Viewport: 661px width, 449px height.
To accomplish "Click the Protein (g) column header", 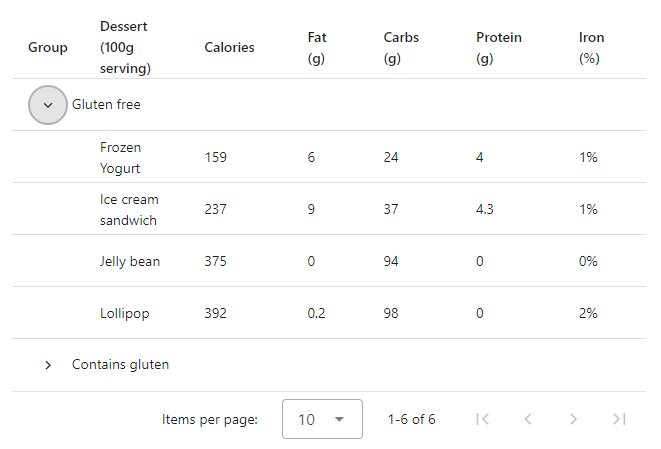I will point(499,48).
